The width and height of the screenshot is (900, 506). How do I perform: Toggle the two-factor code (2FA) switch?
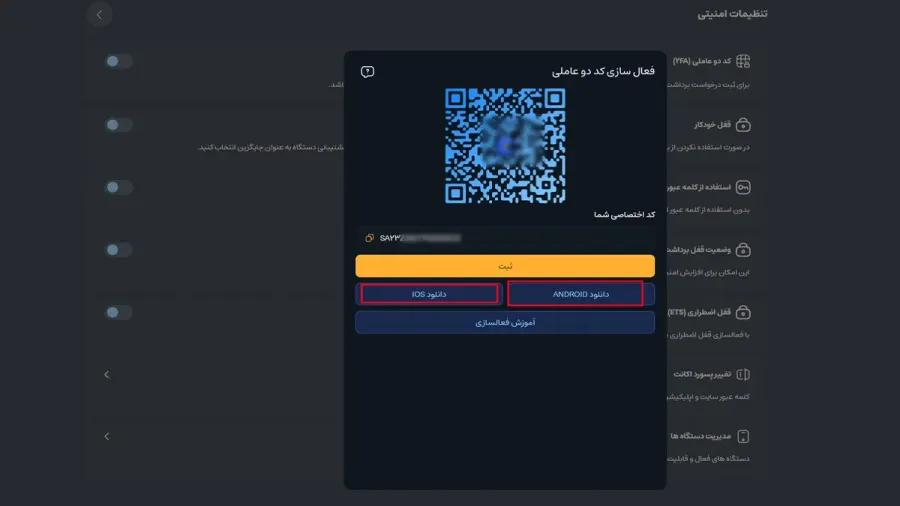[x=118, y=61]
